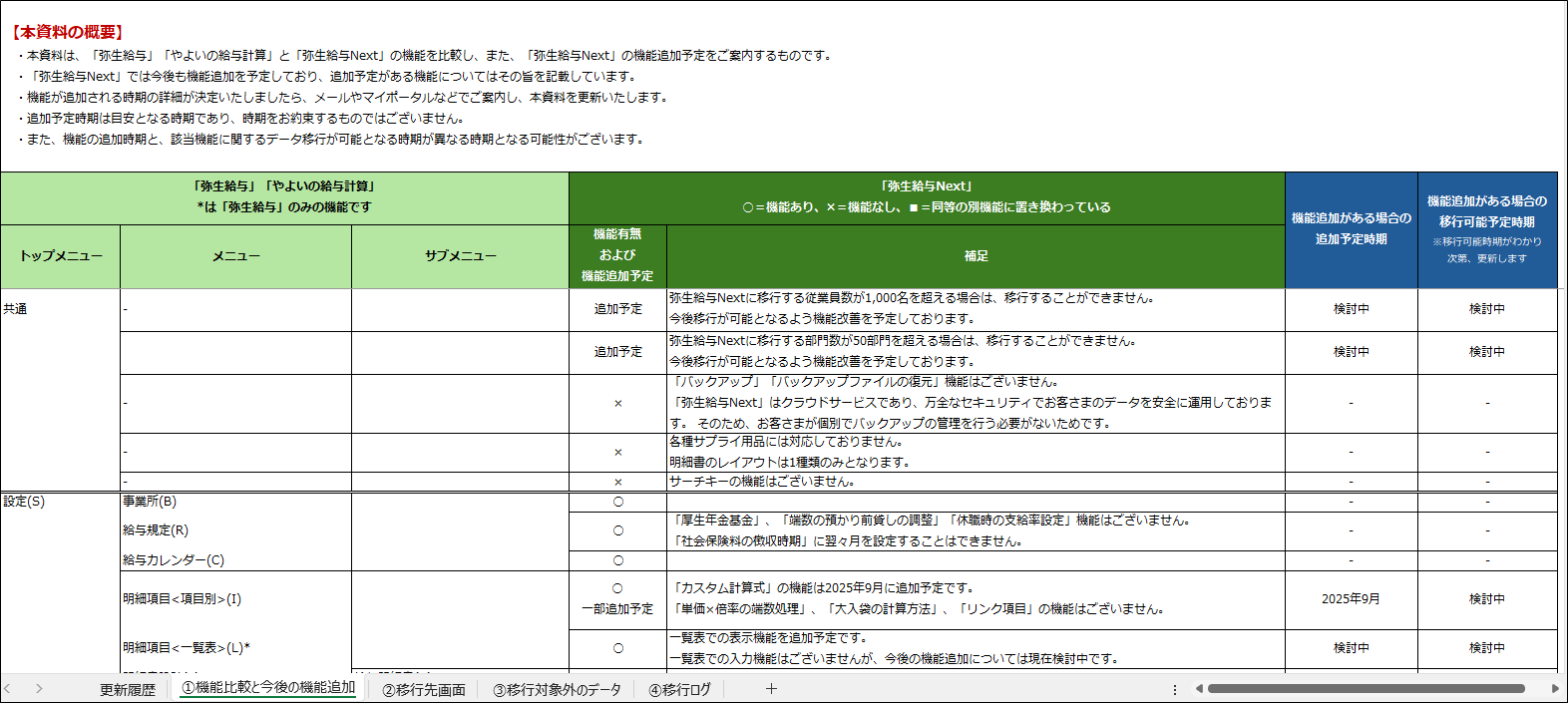This screenshot has width=1568, height=703.
Task: Select the トップメニュー column header
Action: coord(61,256)
